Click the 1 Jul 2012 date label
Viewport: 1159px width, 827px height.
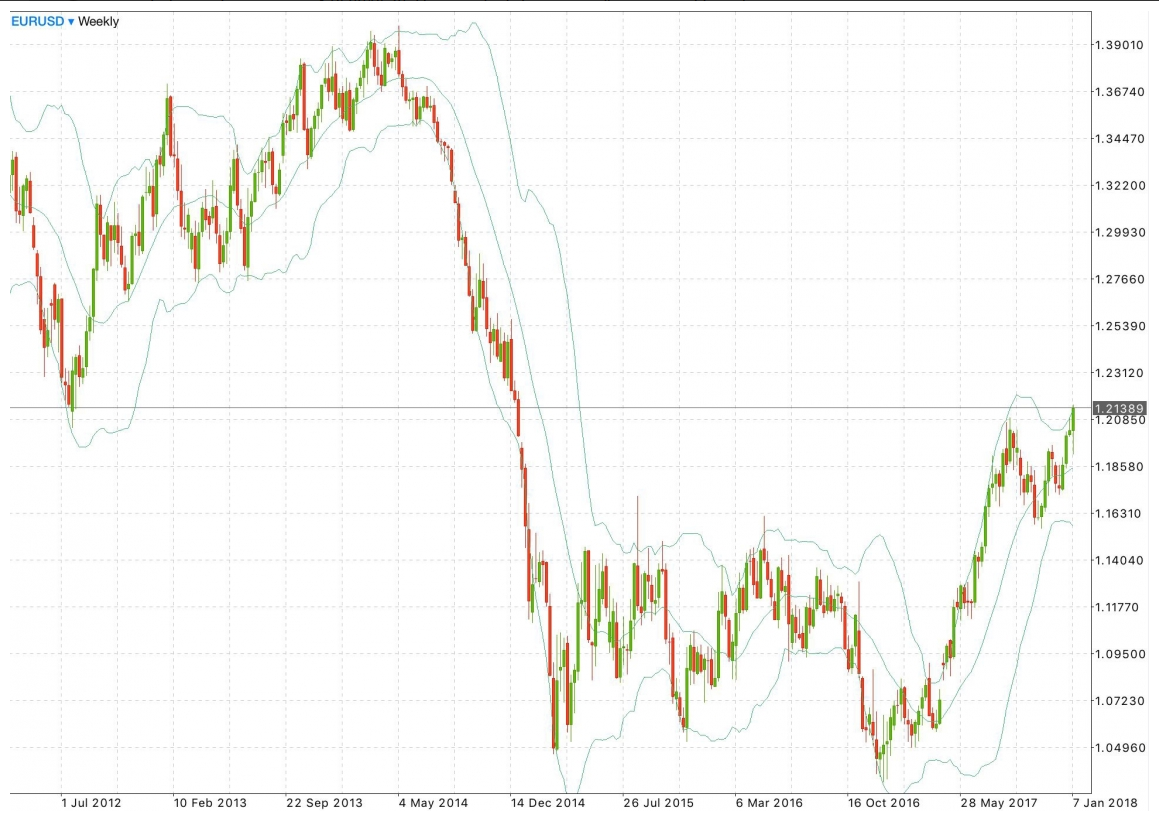91,803
